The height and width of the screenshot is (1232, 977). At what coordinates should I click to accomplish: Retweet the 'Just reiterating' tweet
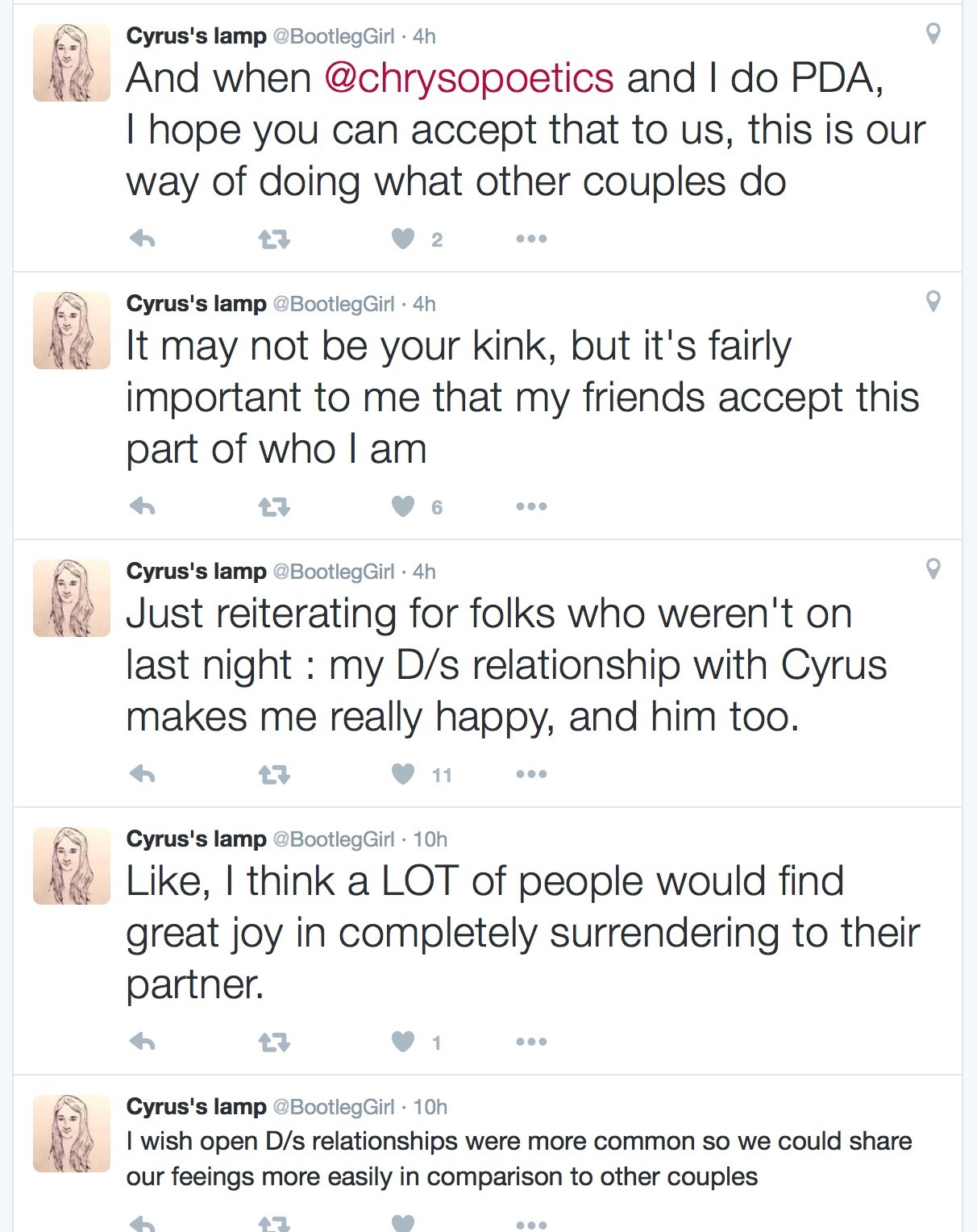tap(274, 775)
